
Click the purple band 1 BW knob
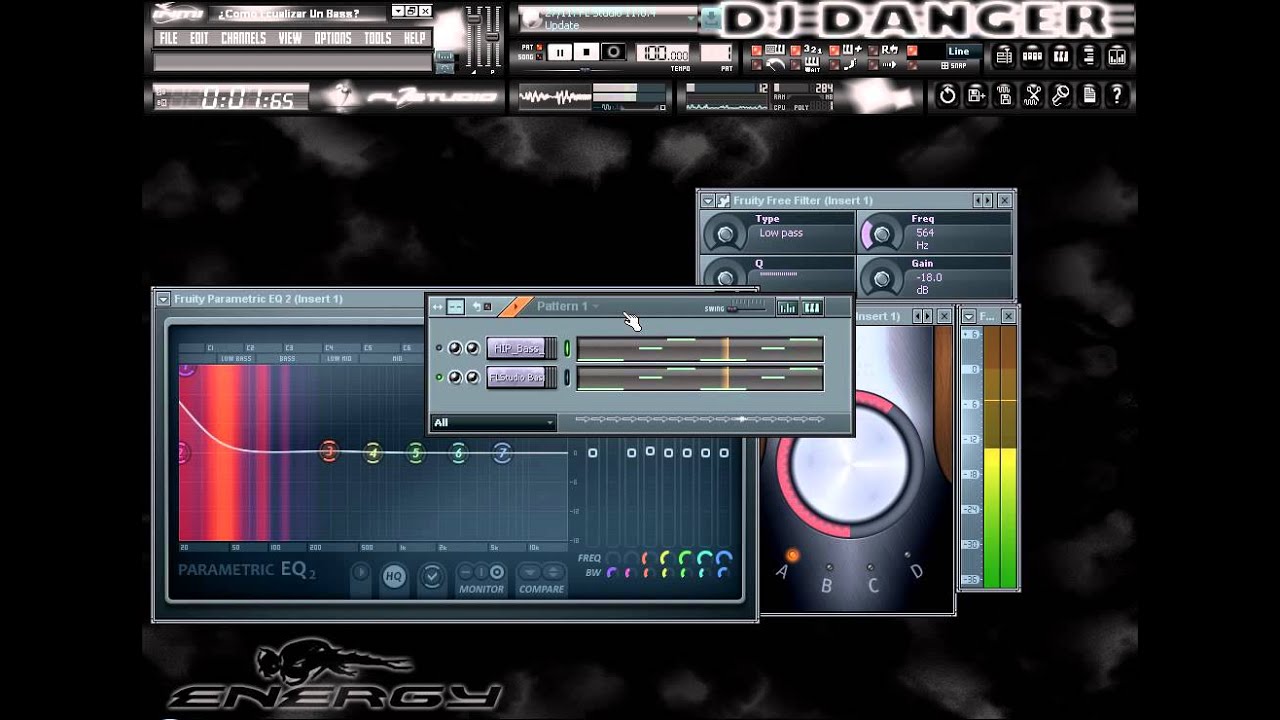611,573
